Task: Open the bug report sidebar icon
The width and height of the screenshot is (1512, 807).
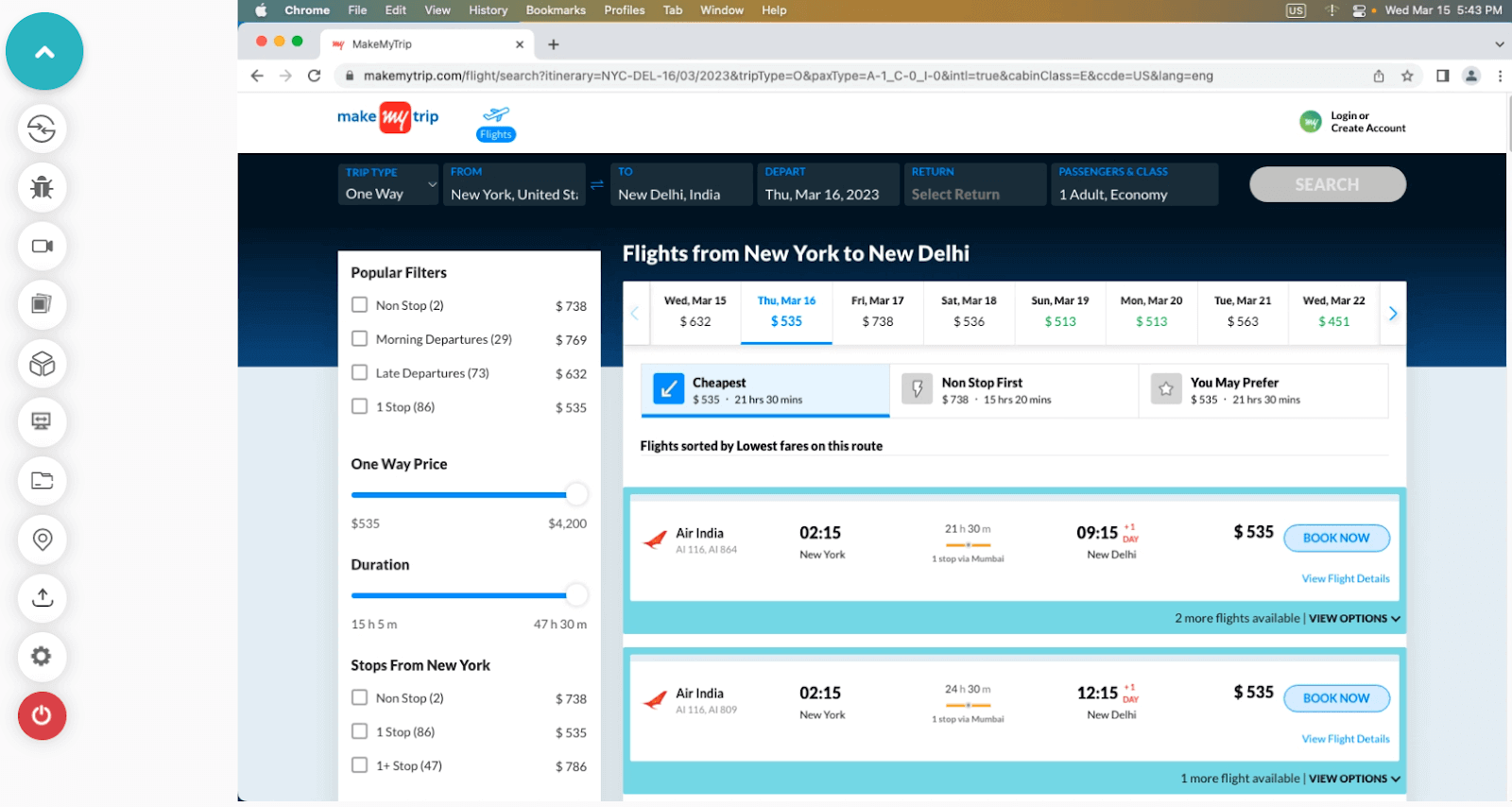Action: (42, 187)
